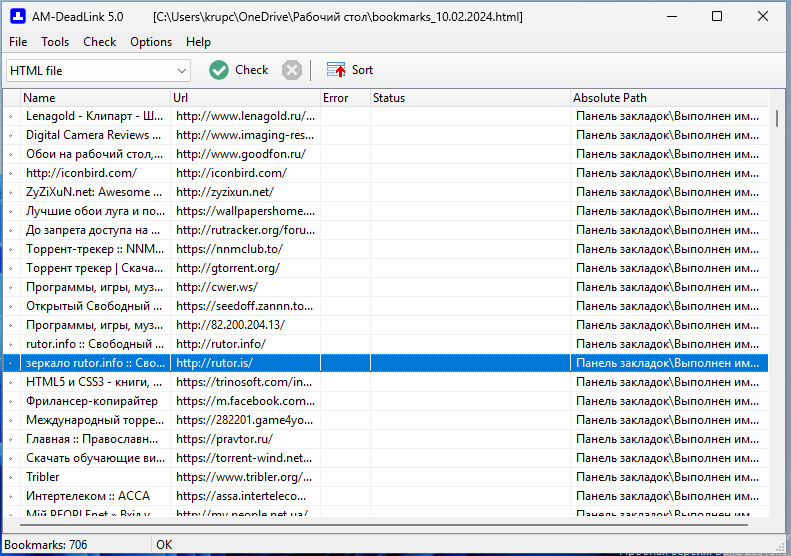
Task: Open the Options menu
Action: coord(151,42)
